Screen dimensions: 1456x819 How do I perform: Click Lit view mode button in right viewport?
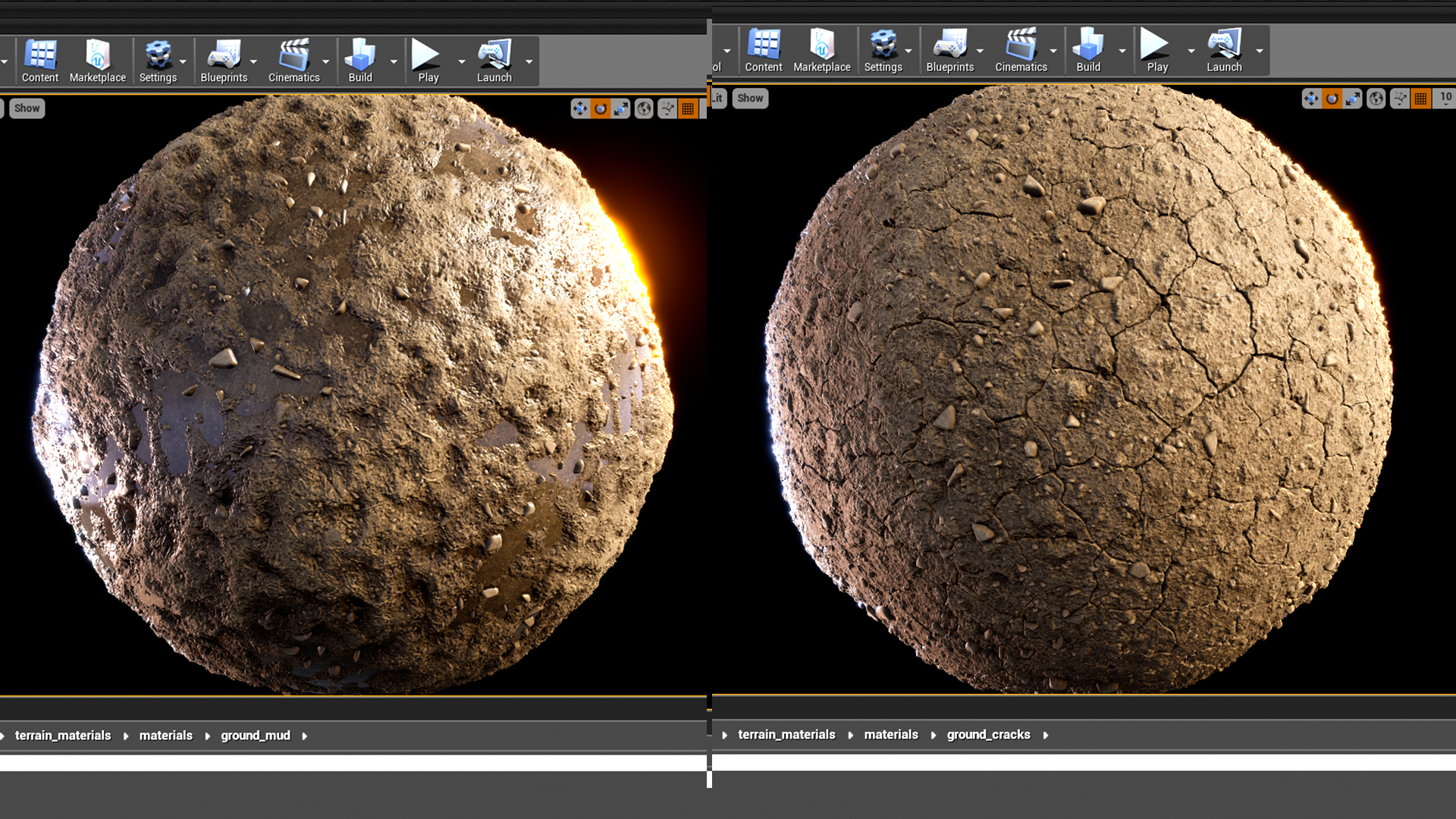pos(717,98)
